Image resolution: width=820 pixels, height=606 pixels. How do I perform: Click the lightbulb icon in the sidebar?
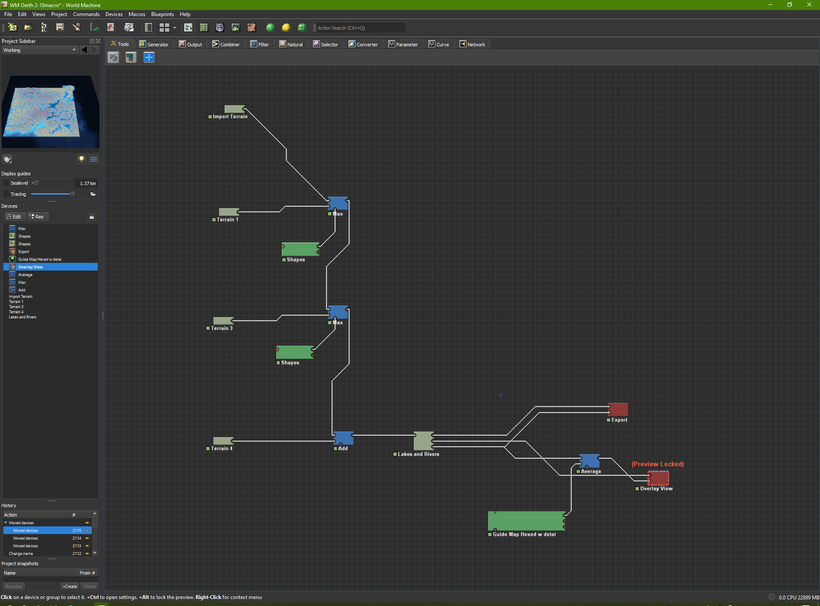(81, 159)
